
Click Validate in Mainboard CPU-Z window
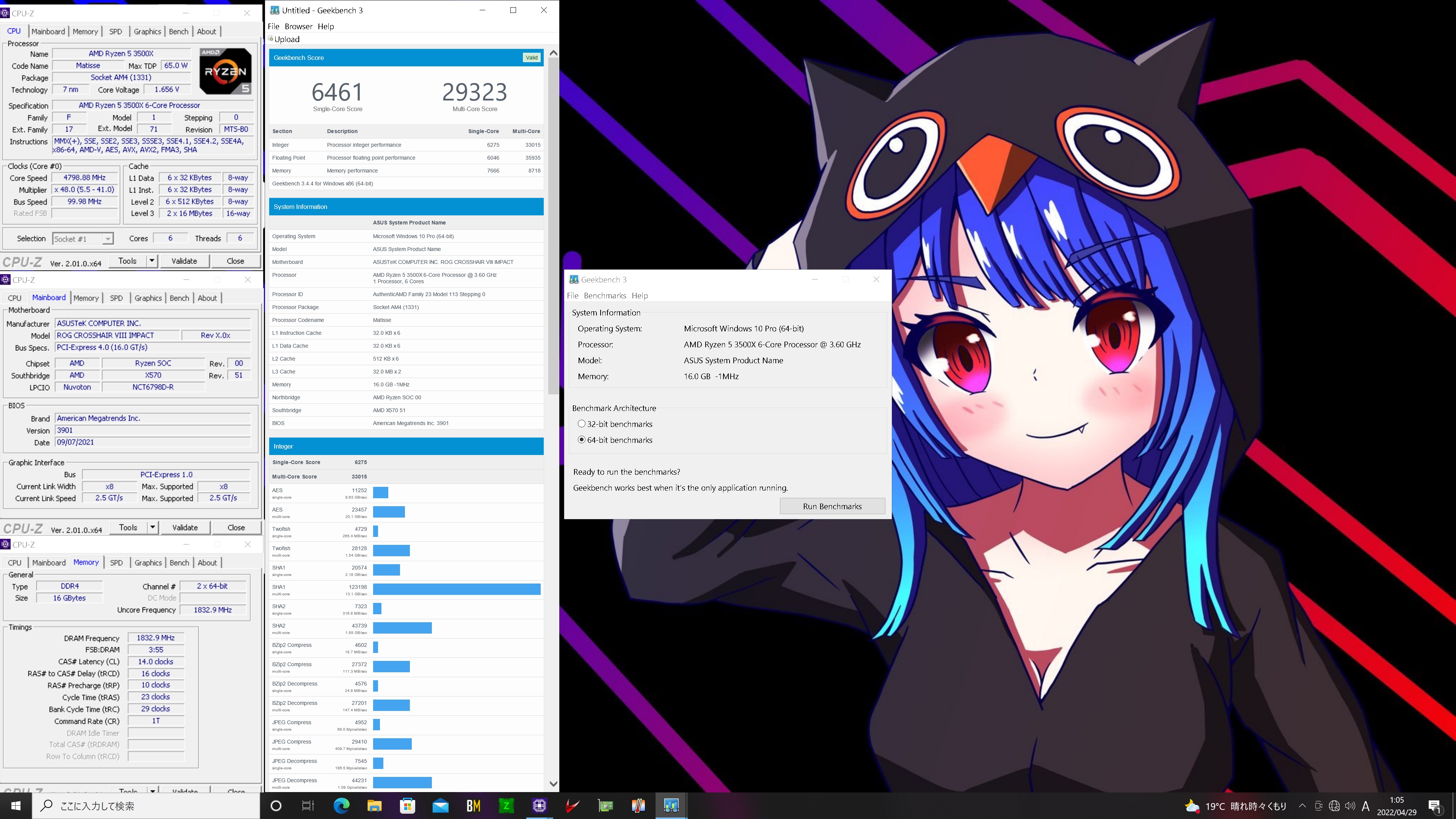(185, 527)
